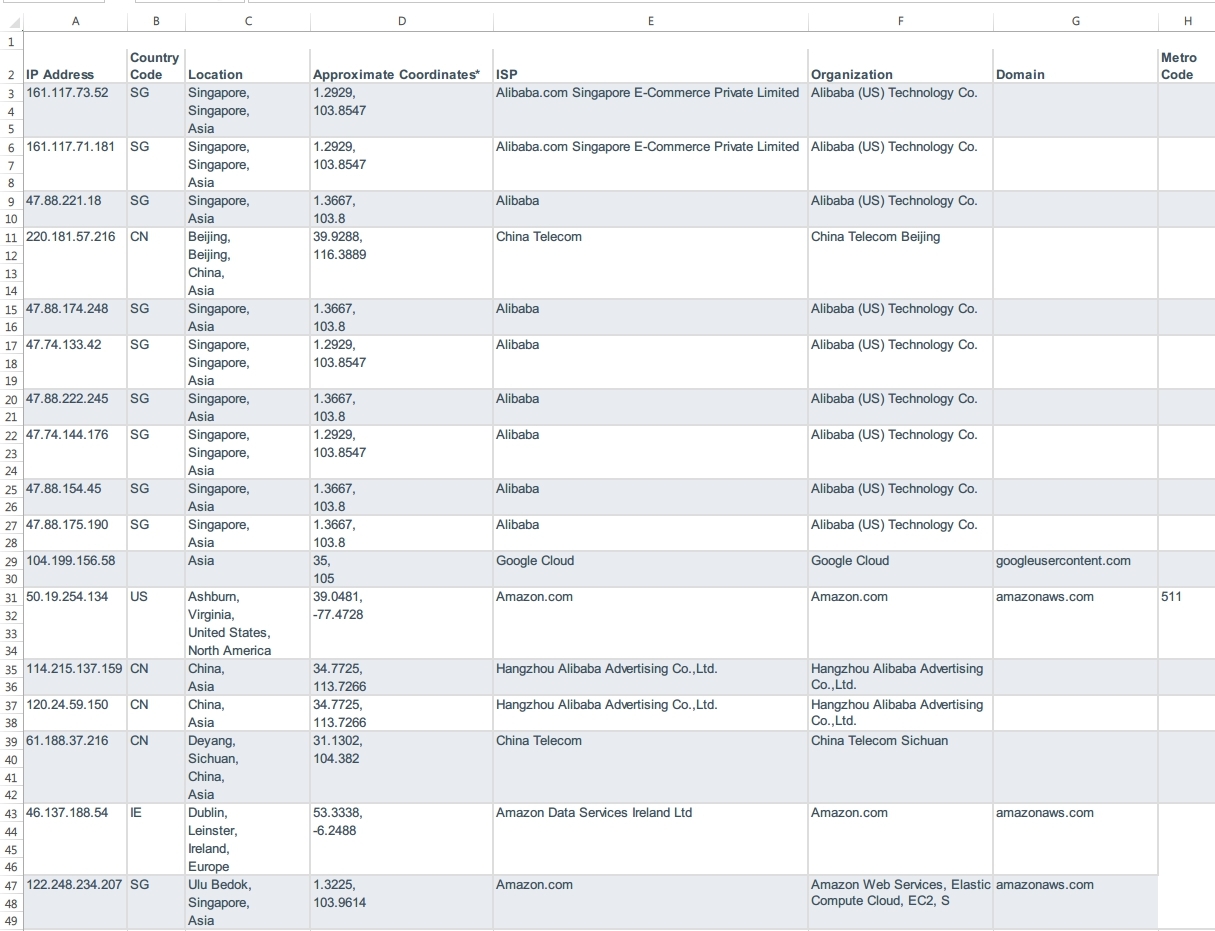Select the cell with IP 47.88.222.245
1215x931 pixels.
point(75,407)
